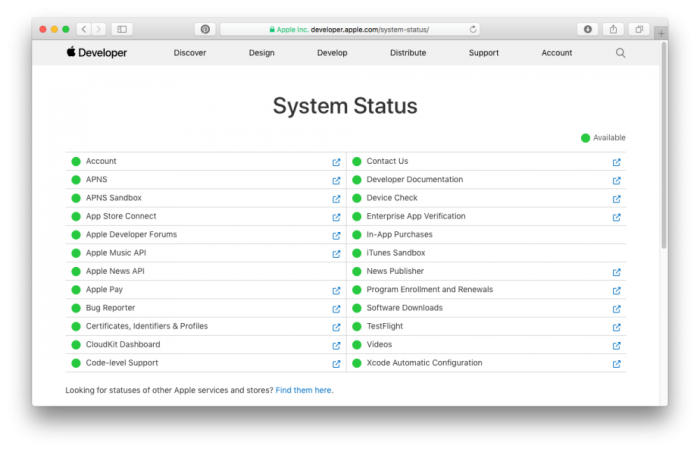
Task: Open the Discover menu item
Action: click(x=190, y=53)
